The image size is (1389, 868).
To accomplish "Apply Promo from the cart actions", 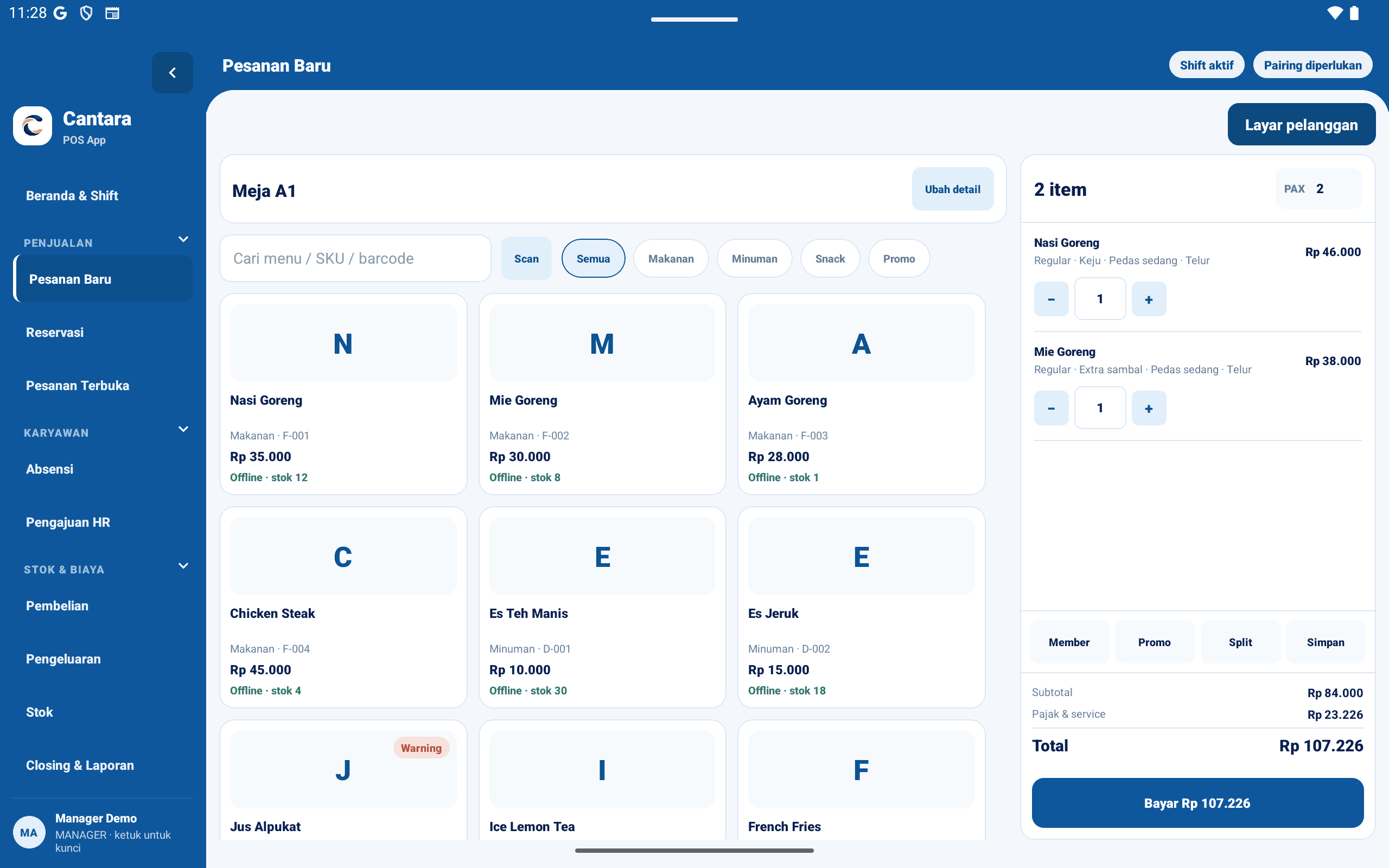I will click(x=1154, y=642).
